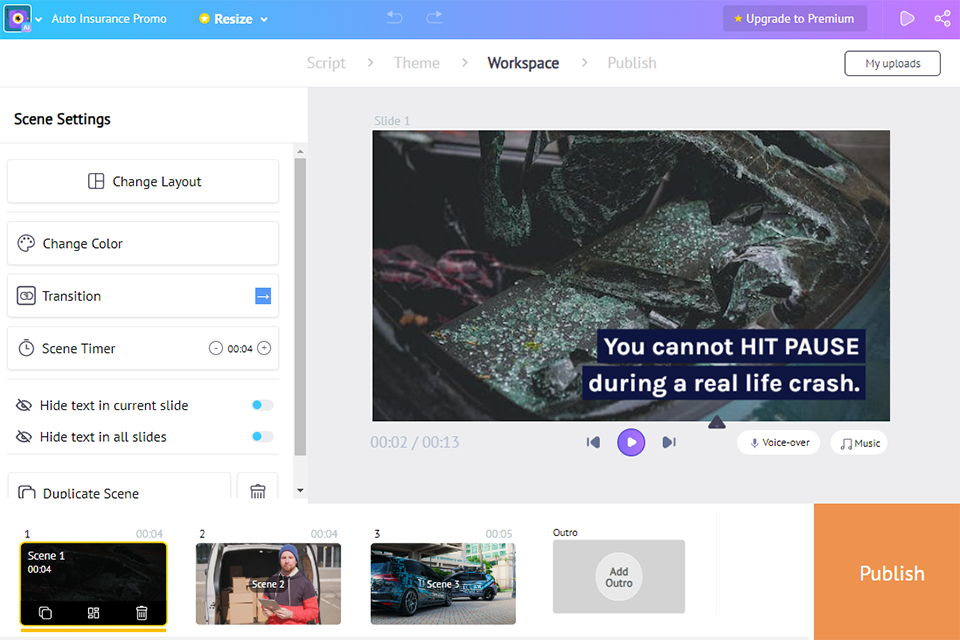Click the Auto Insurance Promo project title
Image resolution: width=960 pixels, height=640 pixels.
[109, 19]
